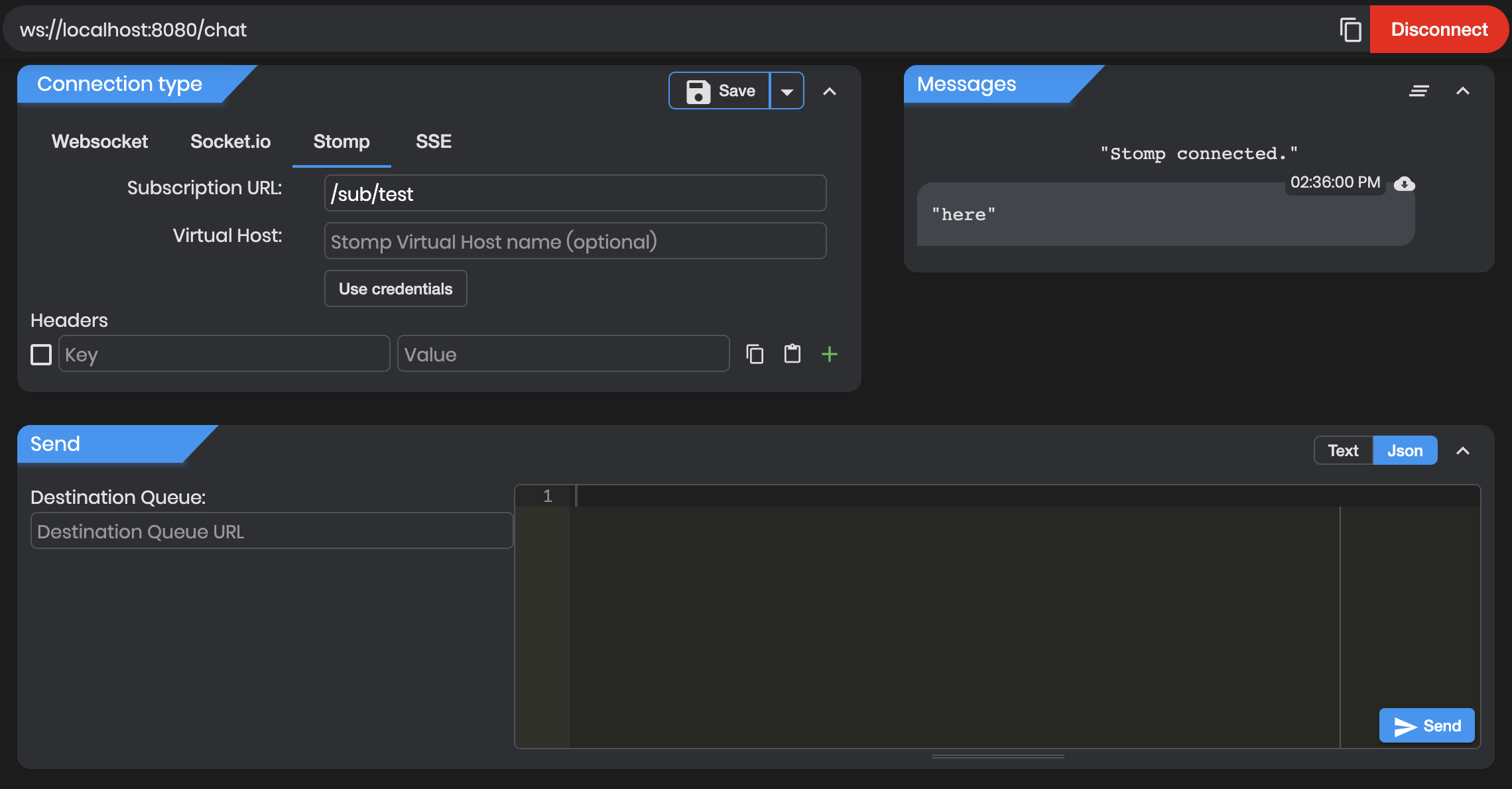Viewport: 1512px width, 789px height.
Task: Paste headers using clipboard icon
Action: 792,354
